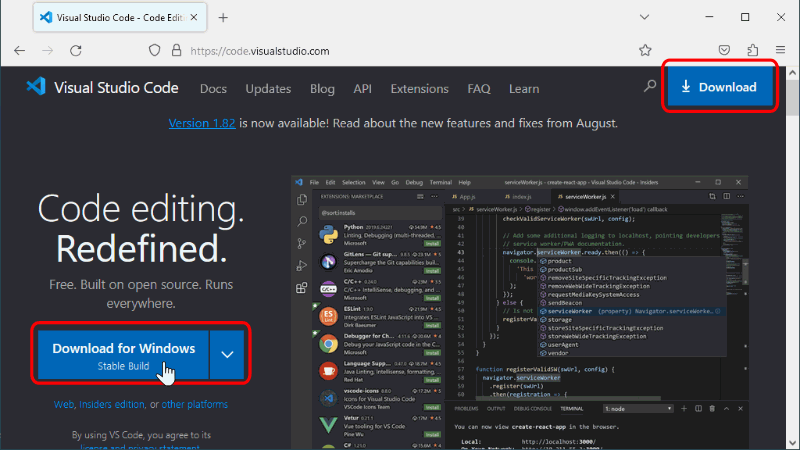Click node terminal dropdown in hero screenshot
Image resolution: width=800 pixels, height=450 pixels.
click(x=638, y=409)
